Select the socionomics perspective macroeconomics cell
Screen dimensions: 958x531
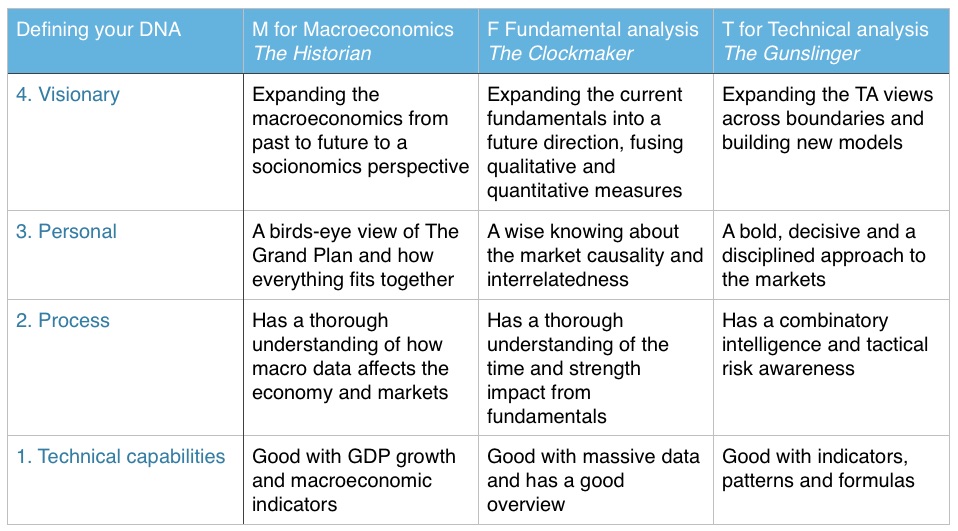tap(360, 142)
